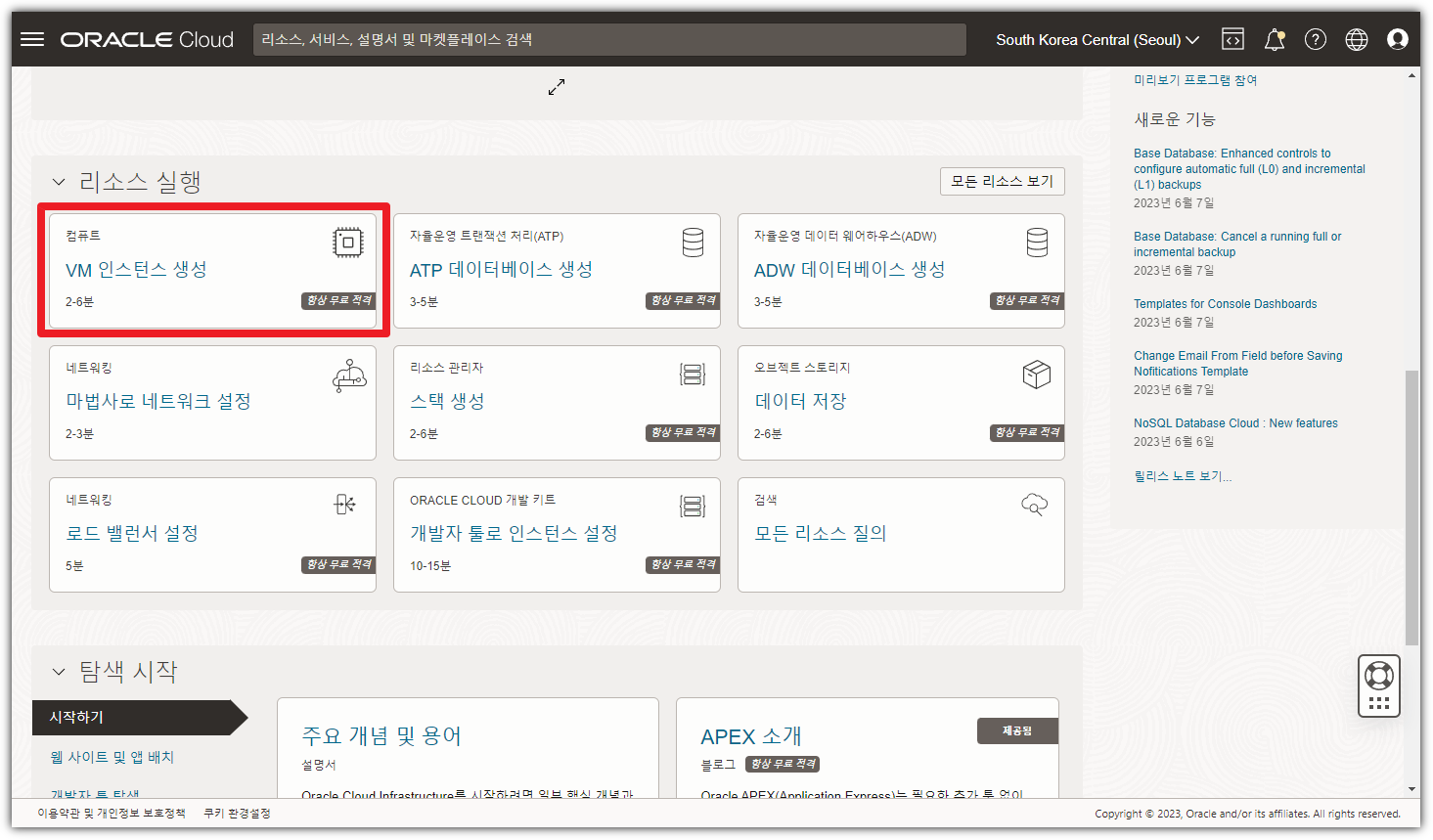
Task: Click the scrollbar up arrow
Action: pyautogui.click(x=1411, y=74)
